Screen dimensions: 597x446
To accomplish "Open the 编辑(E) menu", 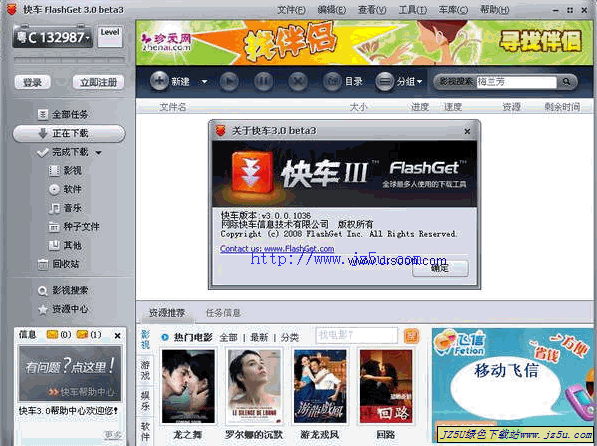I will [x=332, y=10].
